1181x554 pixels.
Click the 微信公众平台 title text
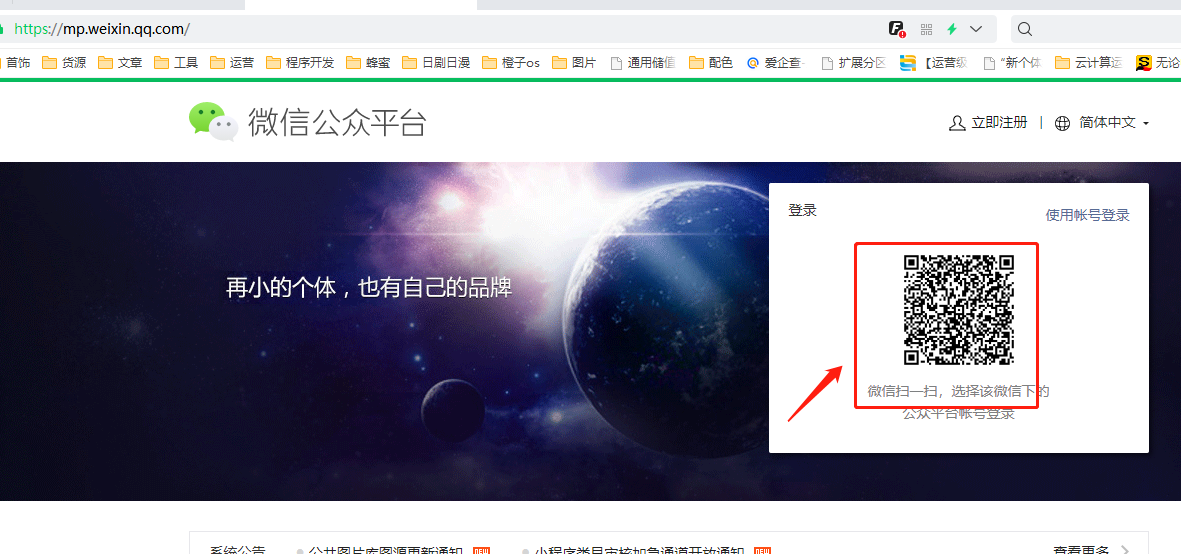click(x=337, y=123)
